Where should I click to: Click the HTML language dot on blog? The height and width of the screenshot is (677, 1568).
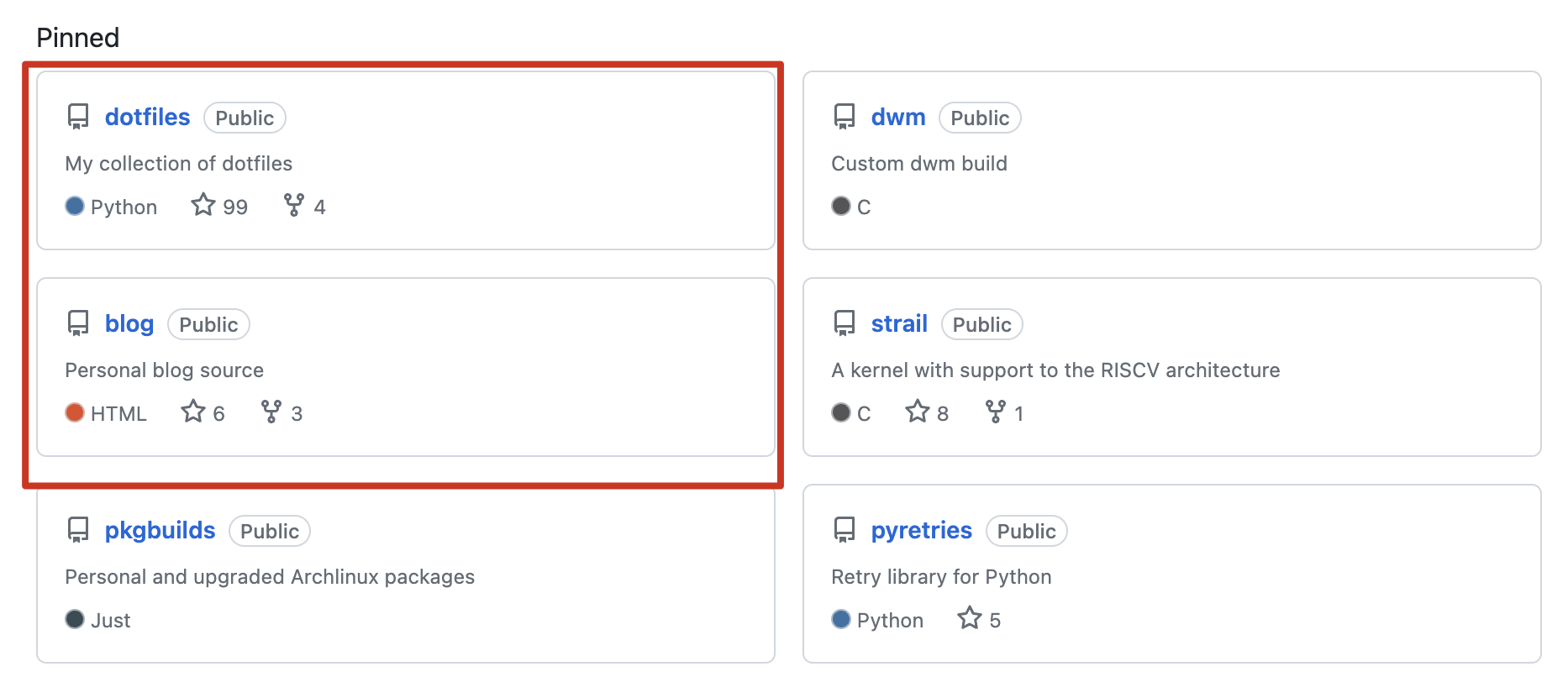(75, 413)
